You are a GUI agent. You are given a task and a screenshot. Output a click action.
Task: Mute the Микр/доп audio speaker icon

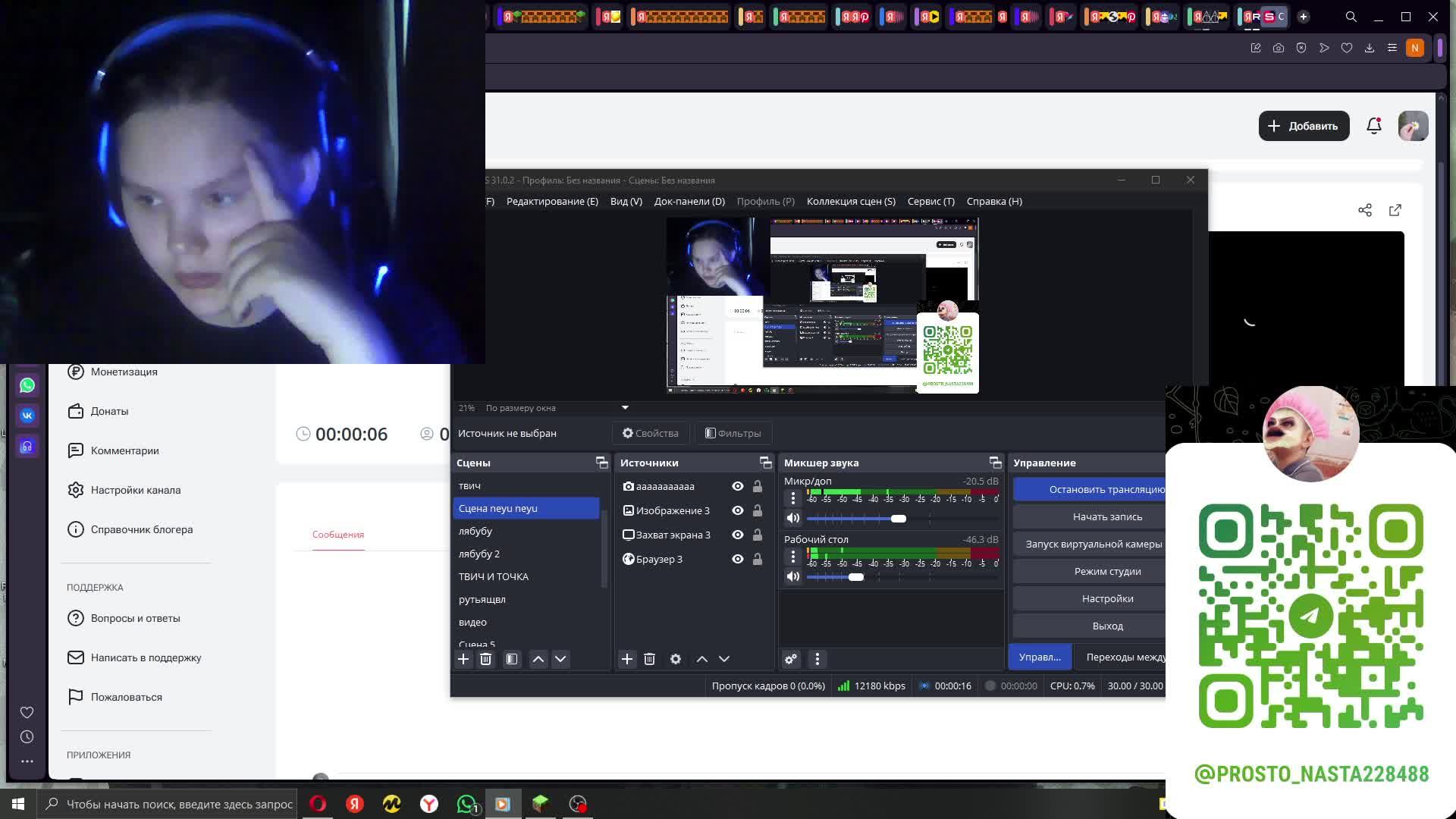coord(793,519)
